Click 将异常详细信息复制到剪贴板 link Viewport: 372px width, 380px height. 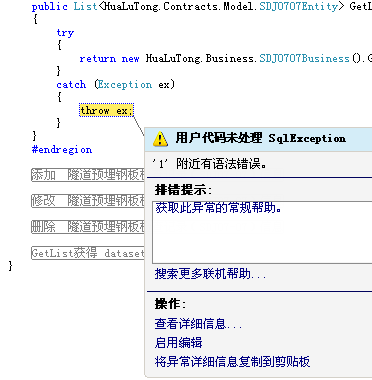pos(232,361)
